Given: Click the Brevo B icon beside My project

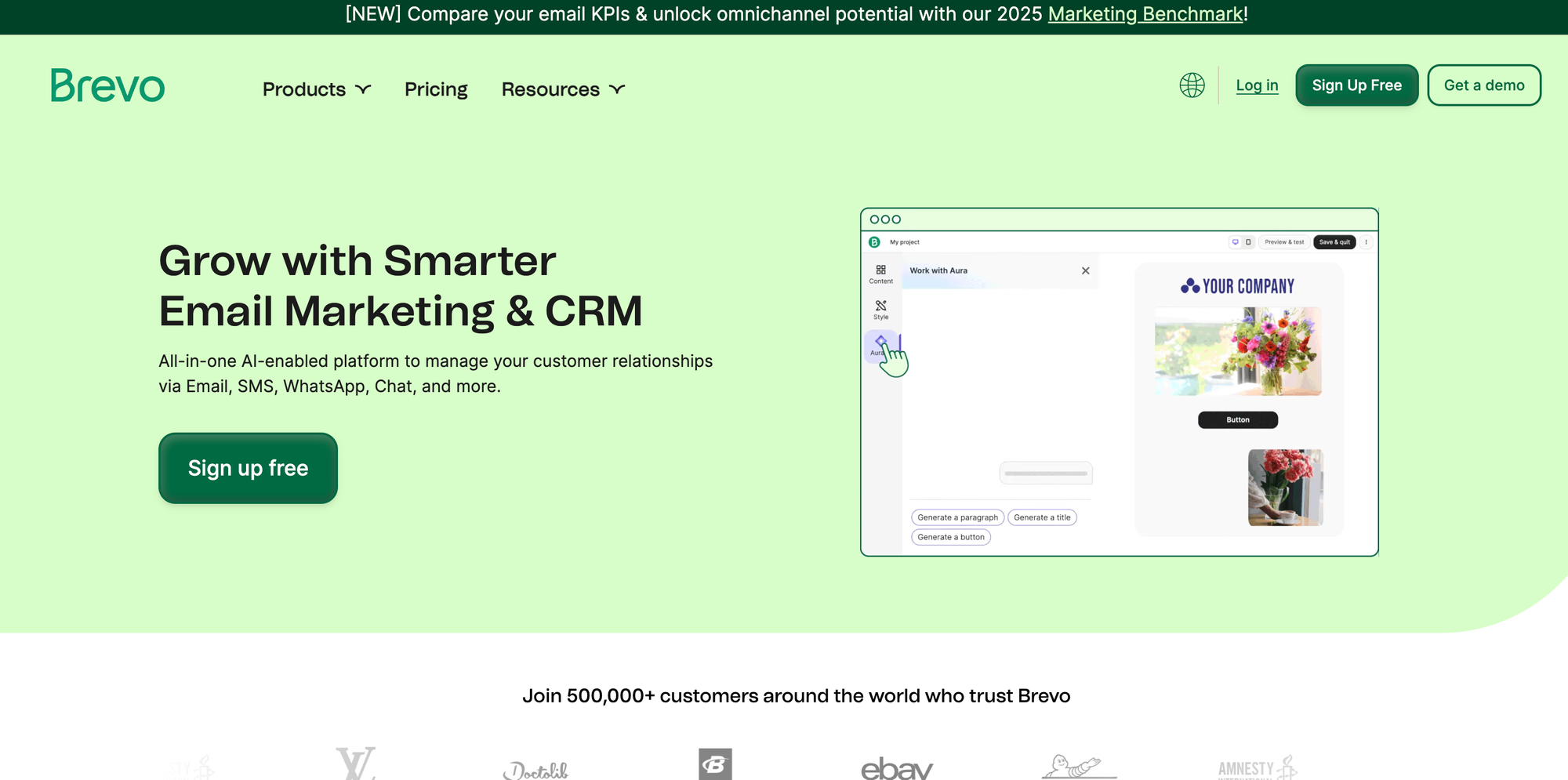Looking at the screenshot, I should [874, 242].
